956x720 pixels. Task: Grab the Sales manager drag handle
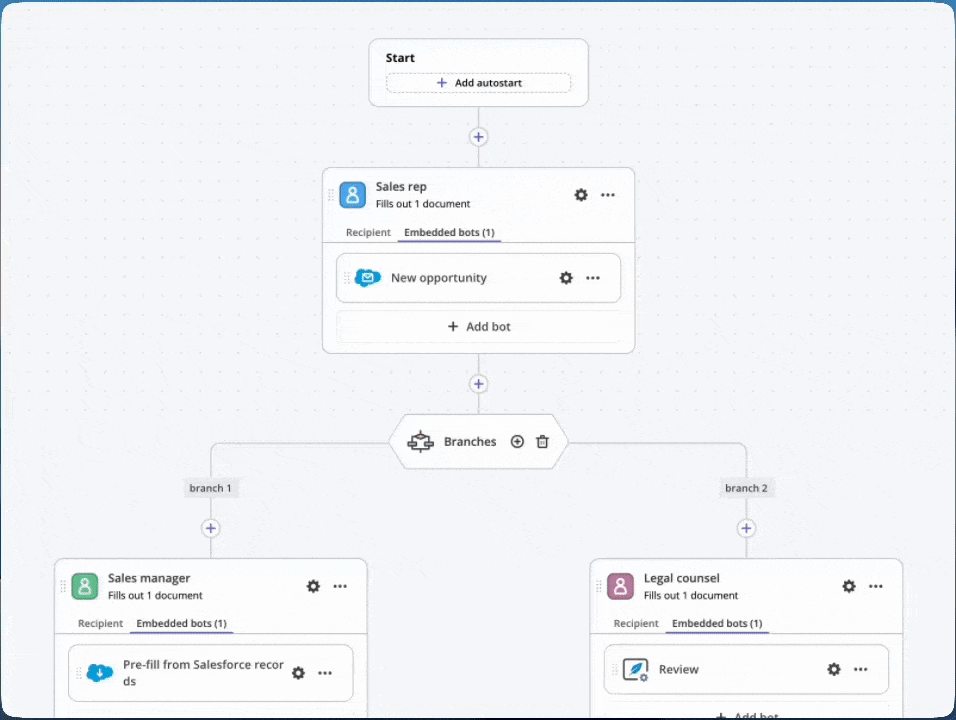[x=63, y=586]
